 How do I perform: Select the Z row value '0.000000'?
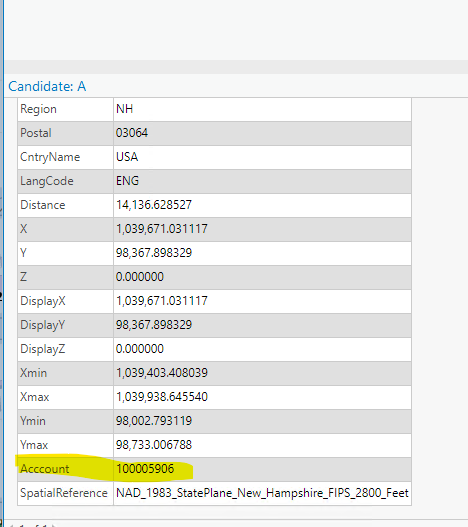click(140, 277)
